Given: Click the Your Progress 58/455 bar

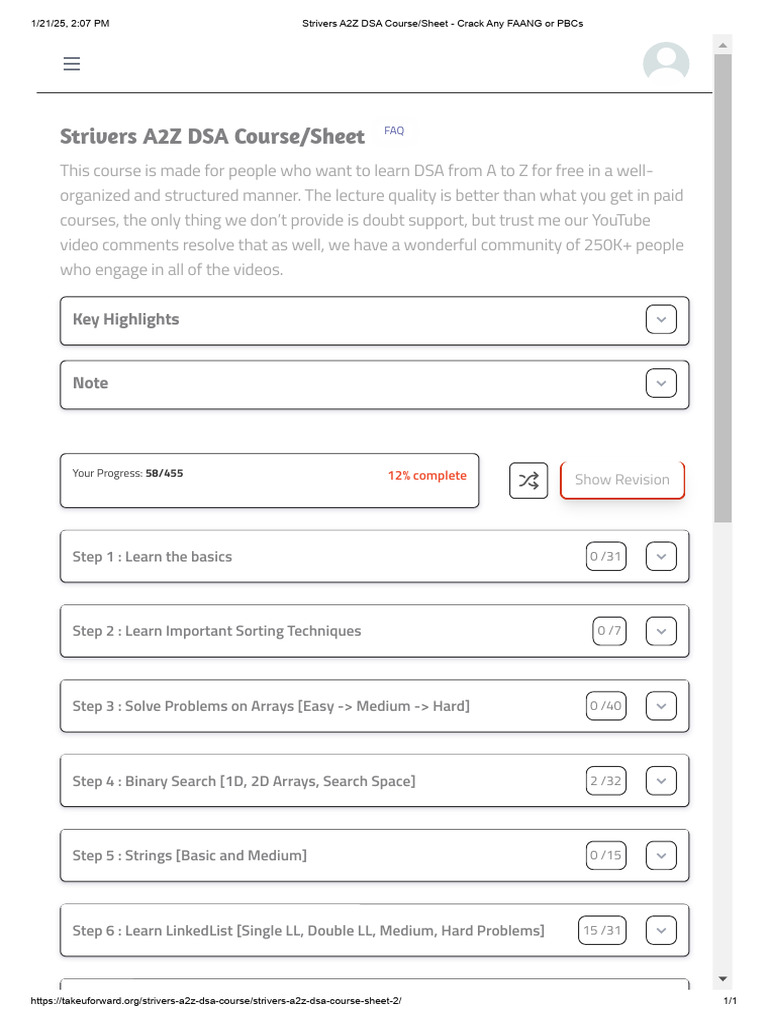Looking at the screenshot, I should coord(269,480).
